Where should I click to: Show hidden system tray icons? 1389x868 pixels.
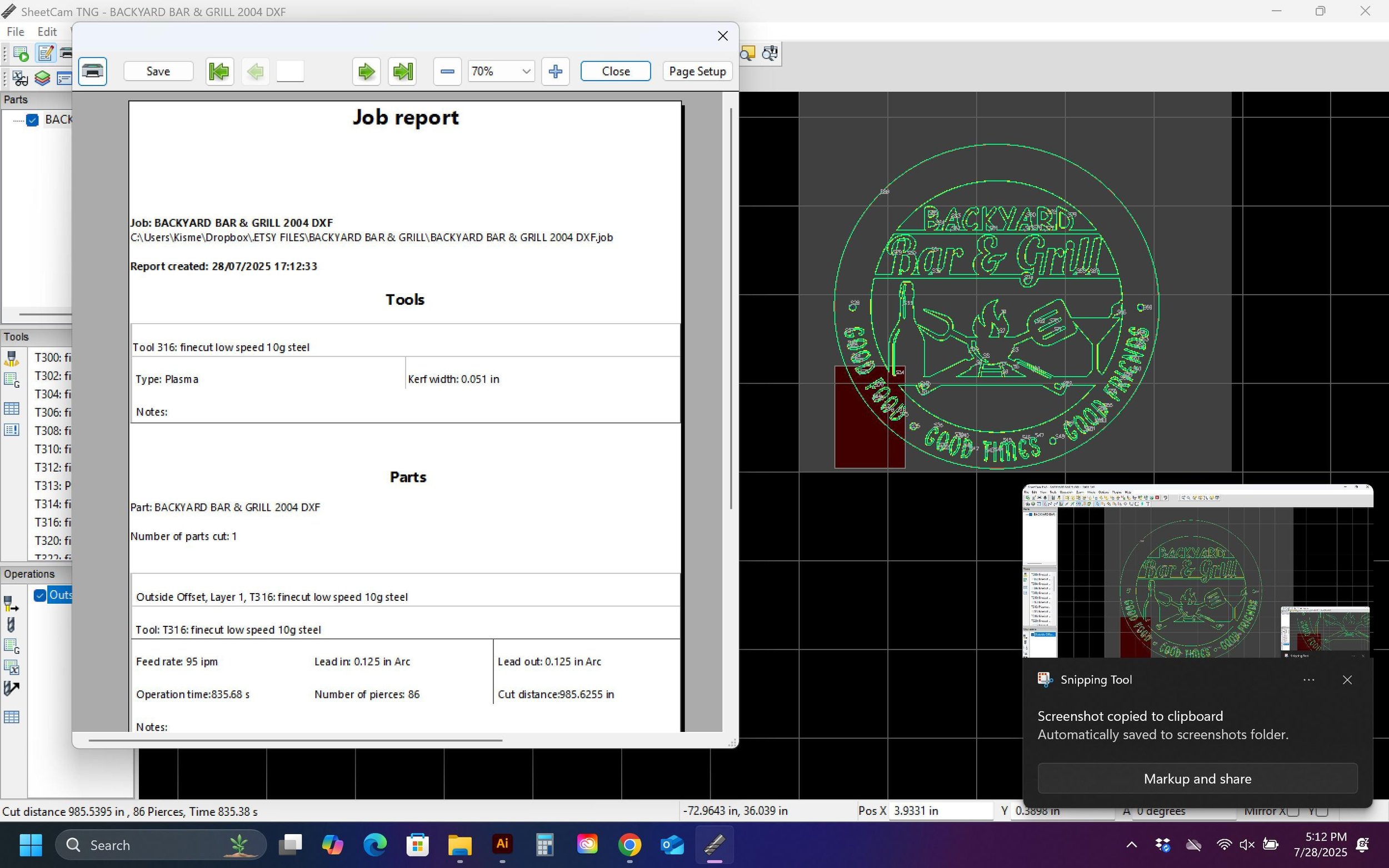[1131, 845]
